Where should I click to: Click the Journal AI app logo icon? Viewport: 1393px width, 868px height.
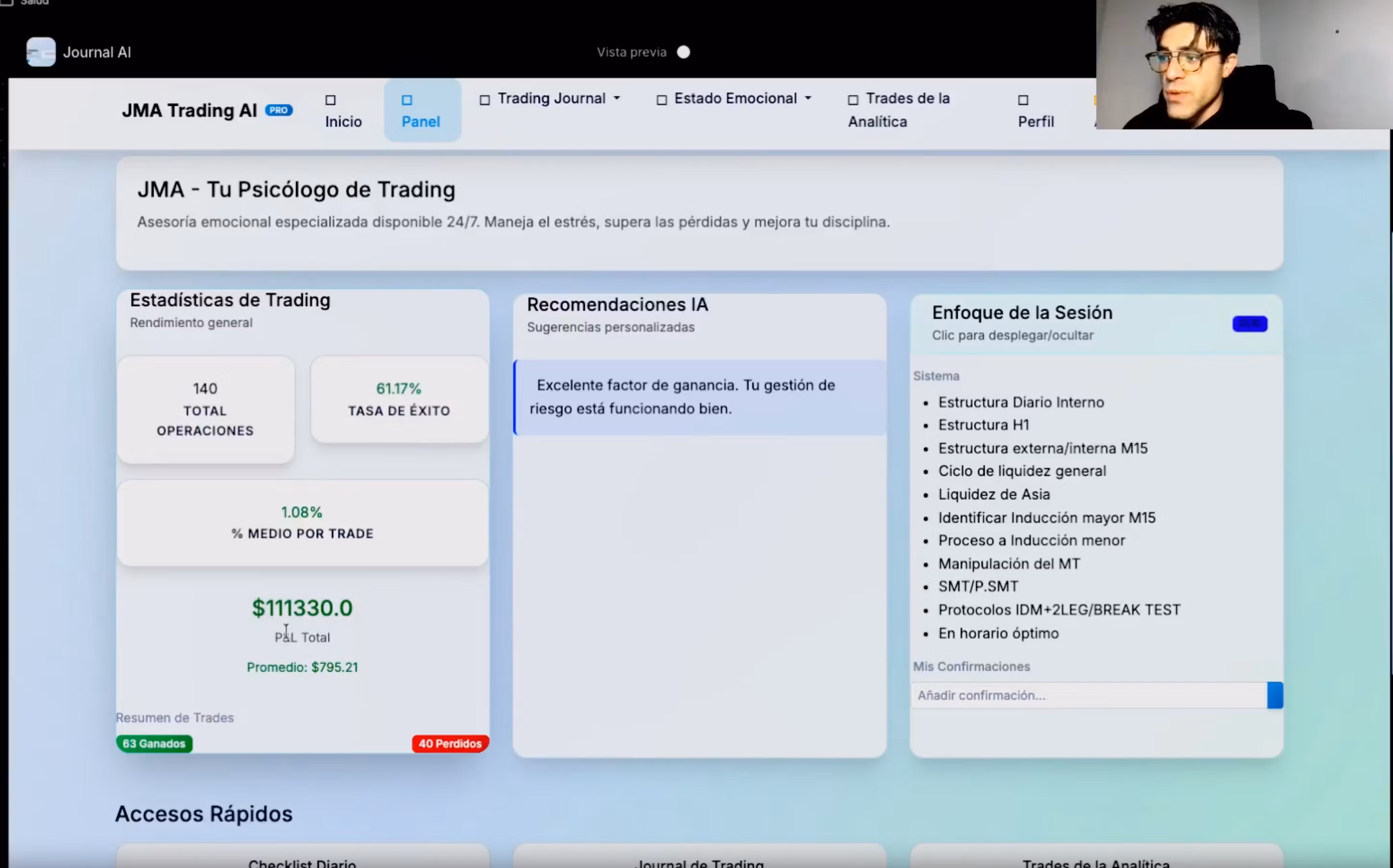[x=41, y=52]
